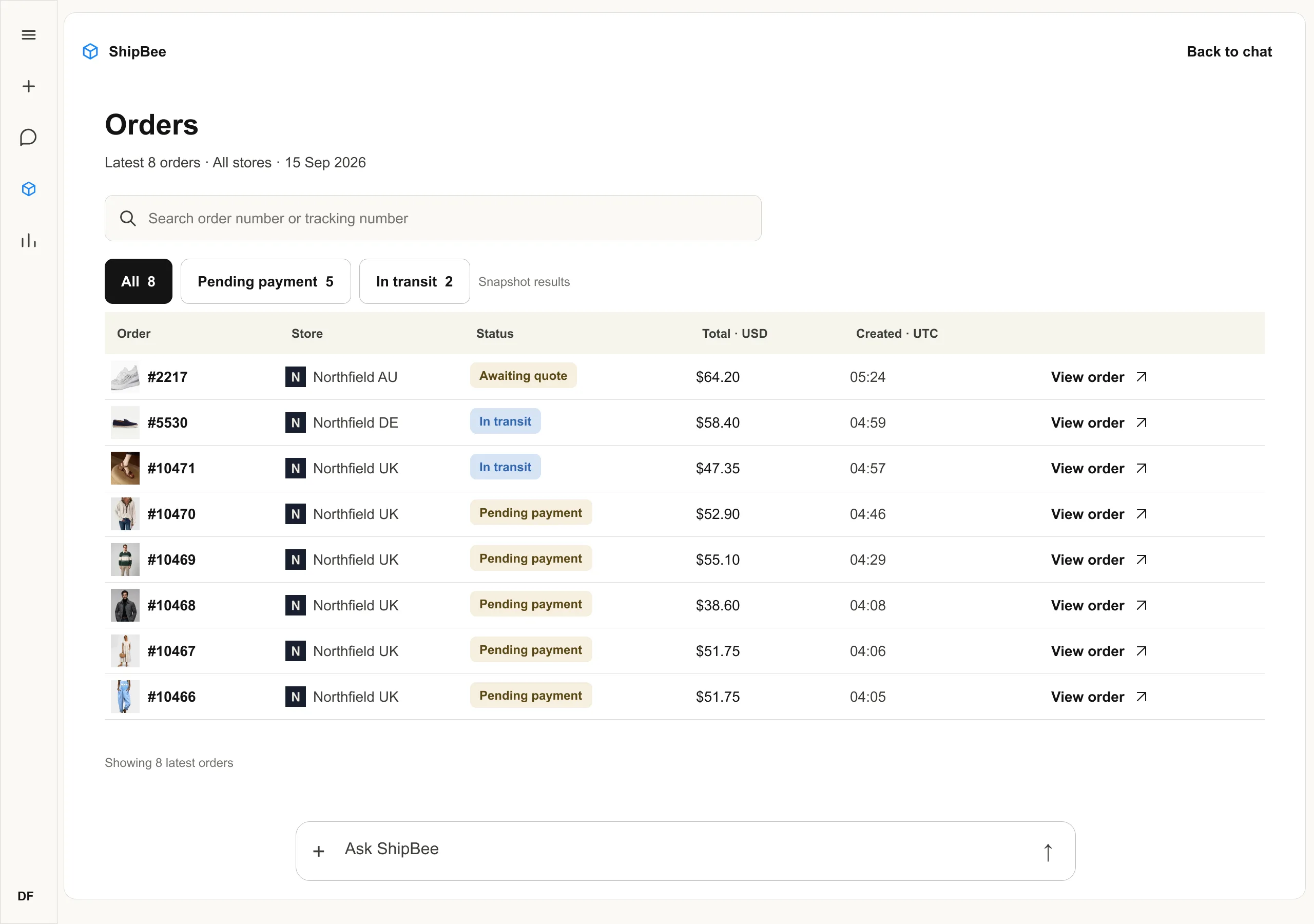This screenshot has height=924, width=1314.
Task: Click Northfield DE store name
Action: coord(355,422)
